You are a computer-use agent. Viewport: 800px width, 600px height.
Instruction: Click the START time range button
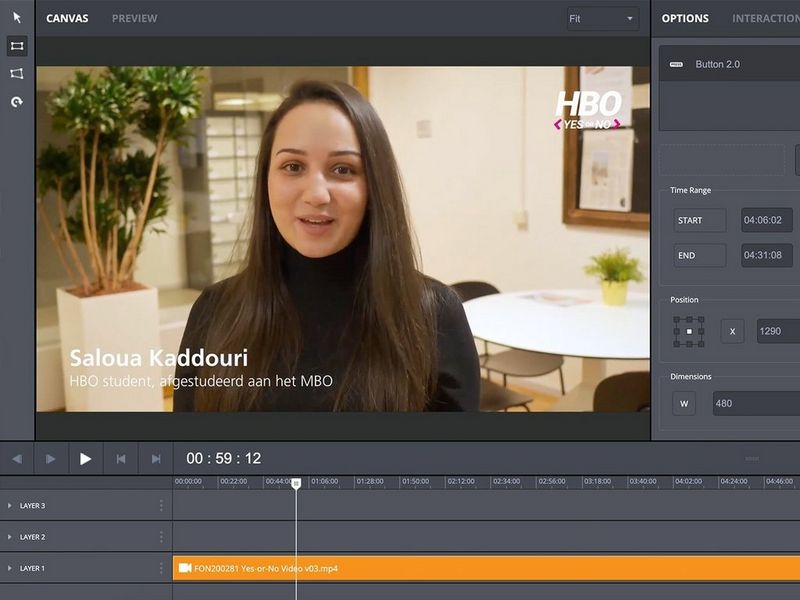click(699, 221)
